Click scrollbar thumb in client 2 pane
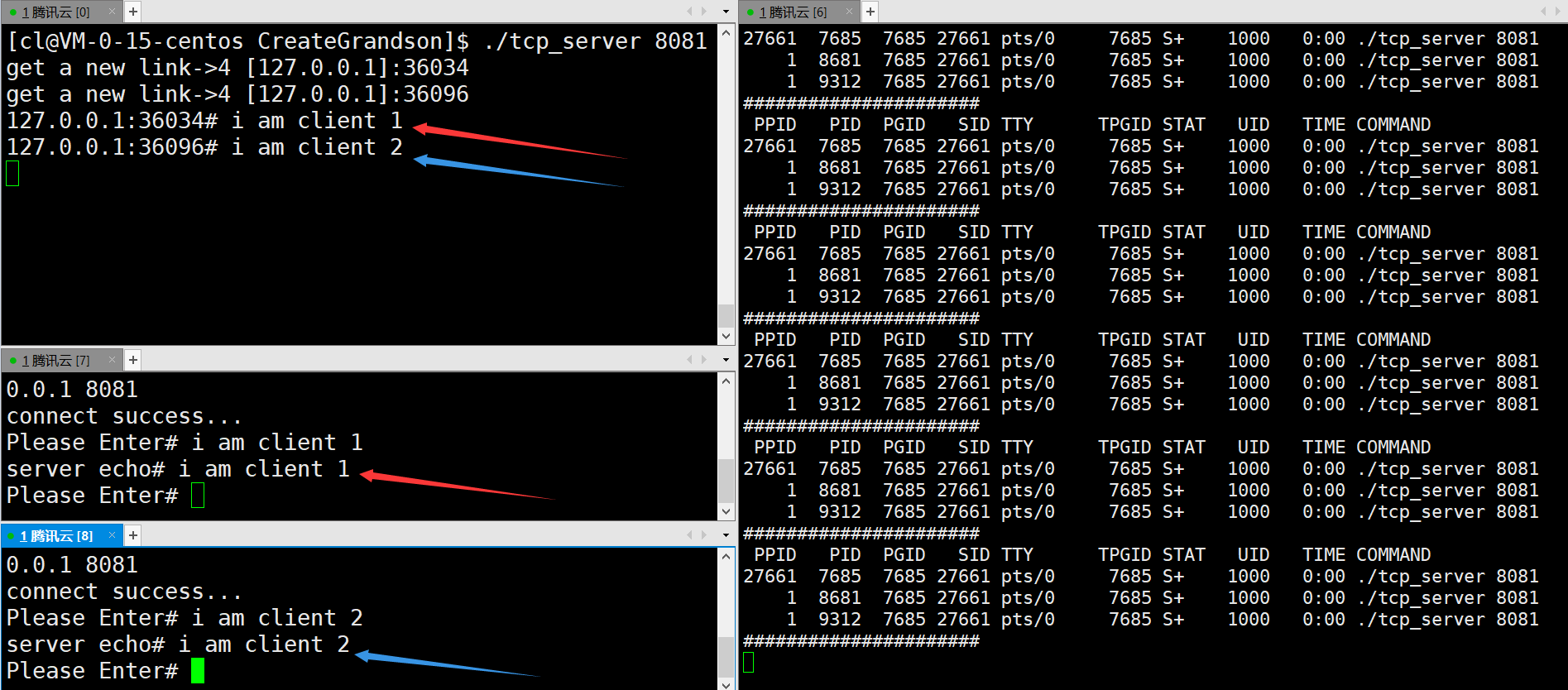The height and width of the screenshot is (690, 1568). [726, 658]
